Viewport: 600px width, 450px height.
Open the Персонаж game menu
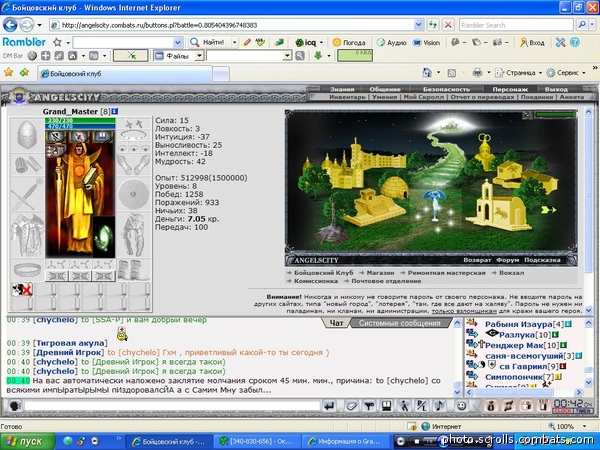[x=510, y=89]
